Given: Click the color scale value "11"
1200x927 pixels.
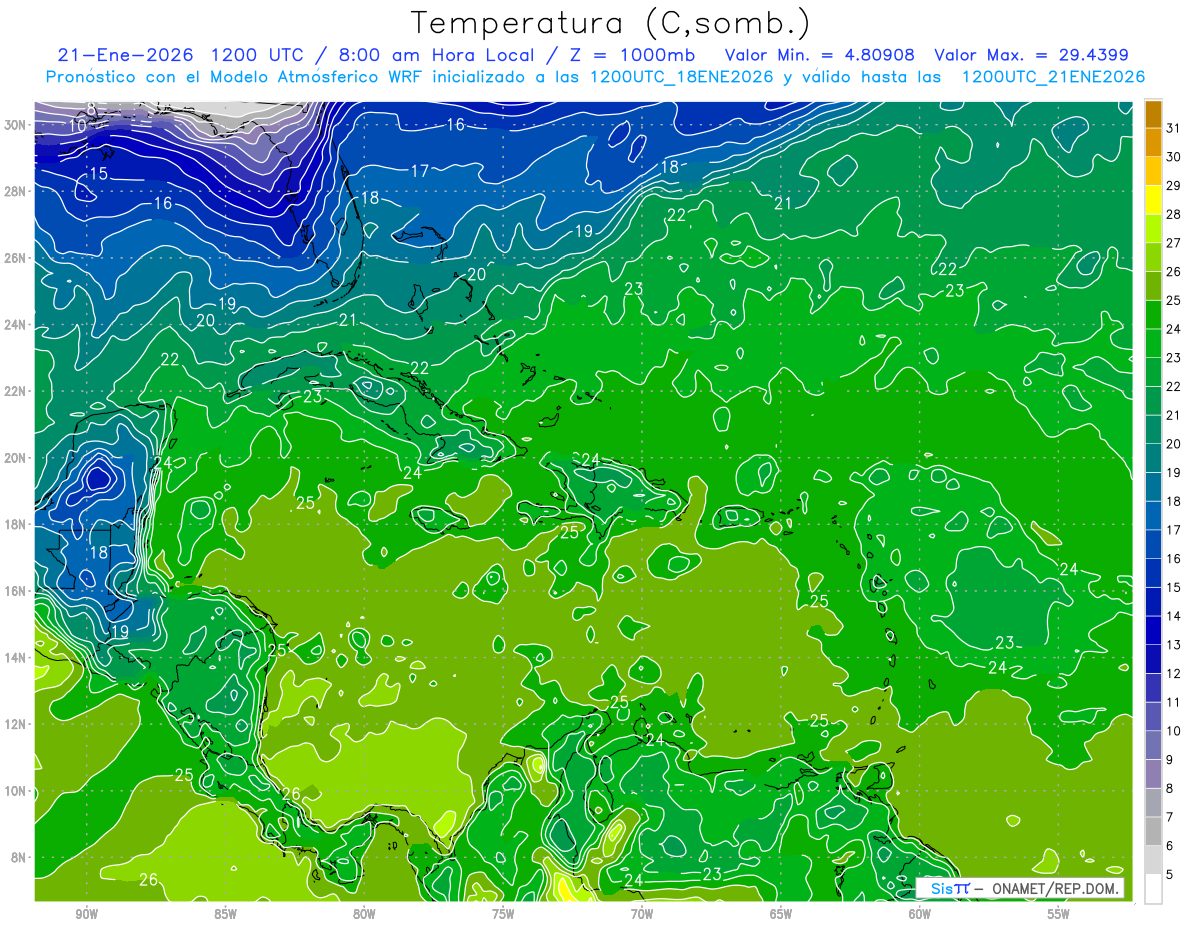Looking at the screenshot, I should click(x=1174, y=702).
